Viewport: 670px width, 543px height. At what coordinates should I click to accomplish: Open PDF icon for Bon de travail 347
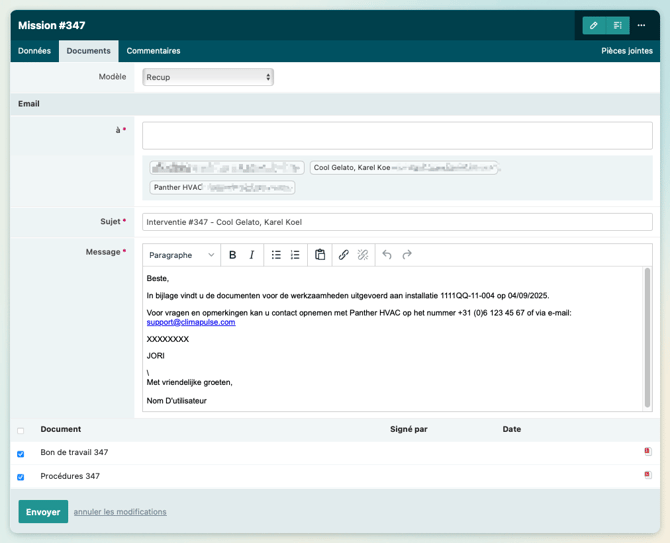click(x=647, y=452)
